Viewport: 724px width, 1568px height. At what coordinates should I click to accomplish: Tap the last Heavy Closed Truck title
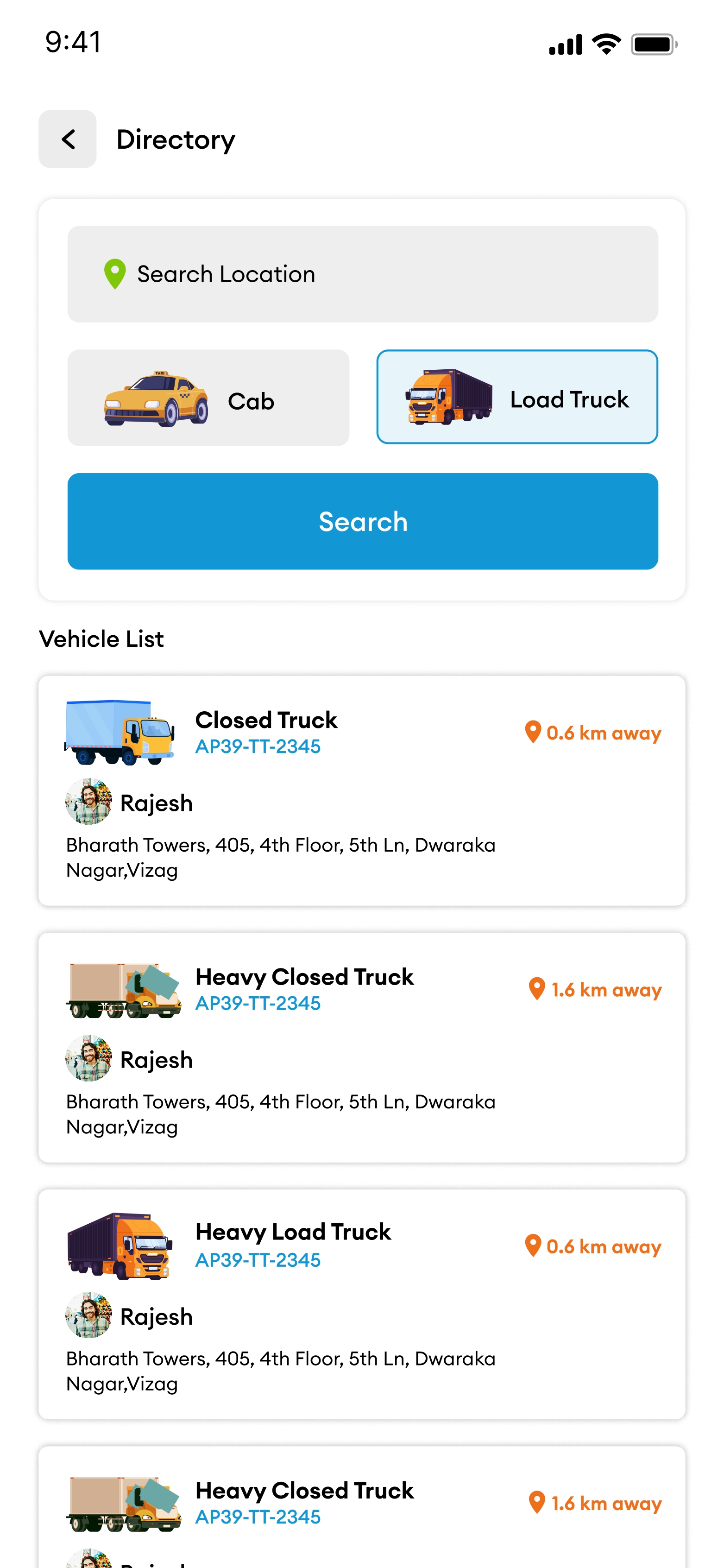pyautogui.click(x=304, y=1491)
